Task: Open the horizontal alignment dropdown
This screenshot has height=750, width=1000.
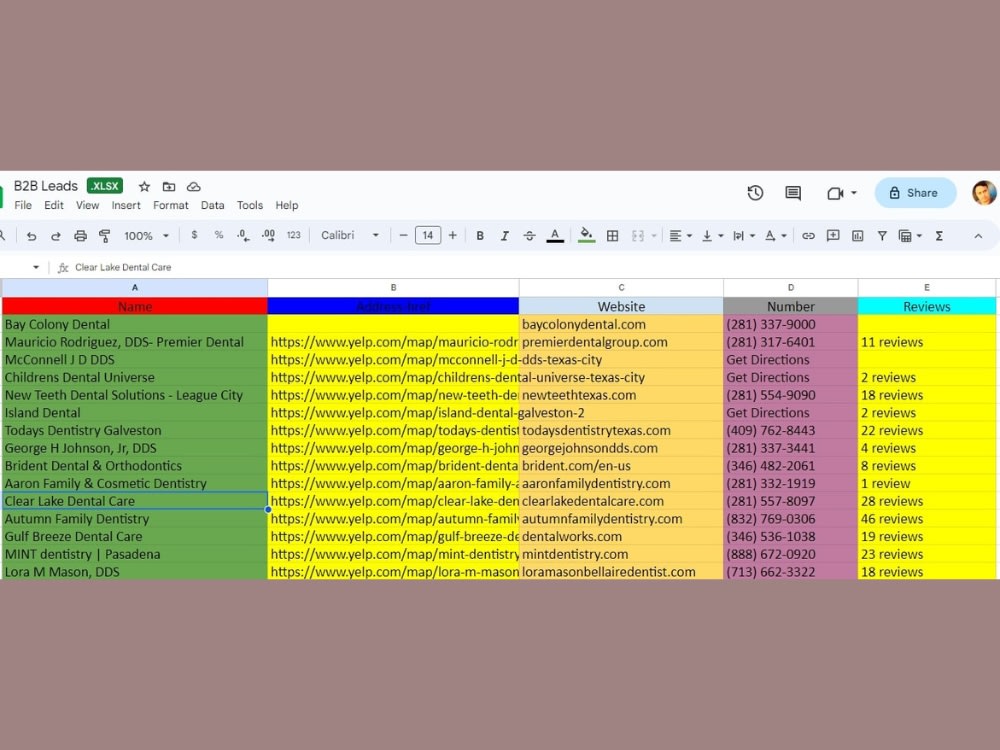Action: click(681, 236)
